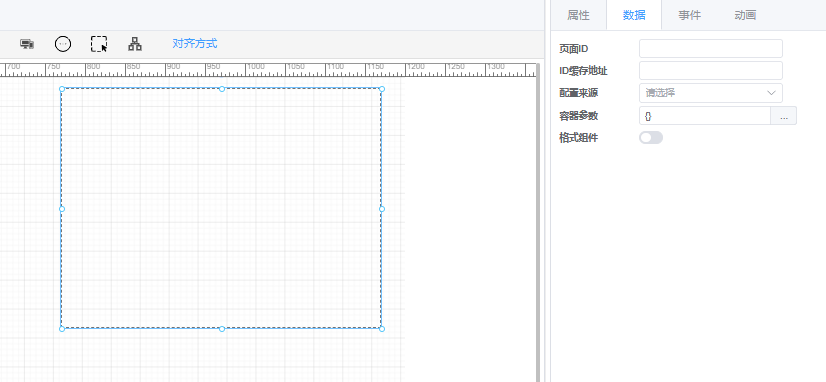Click the 格式组件 label
This screenshot has width=826, height=382.
click(x=579, y=138)
